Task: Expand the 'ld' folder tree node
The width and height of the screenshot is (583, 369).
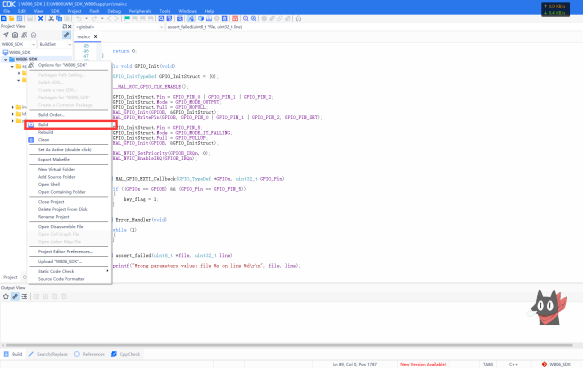Action: (x=13, y=114)
